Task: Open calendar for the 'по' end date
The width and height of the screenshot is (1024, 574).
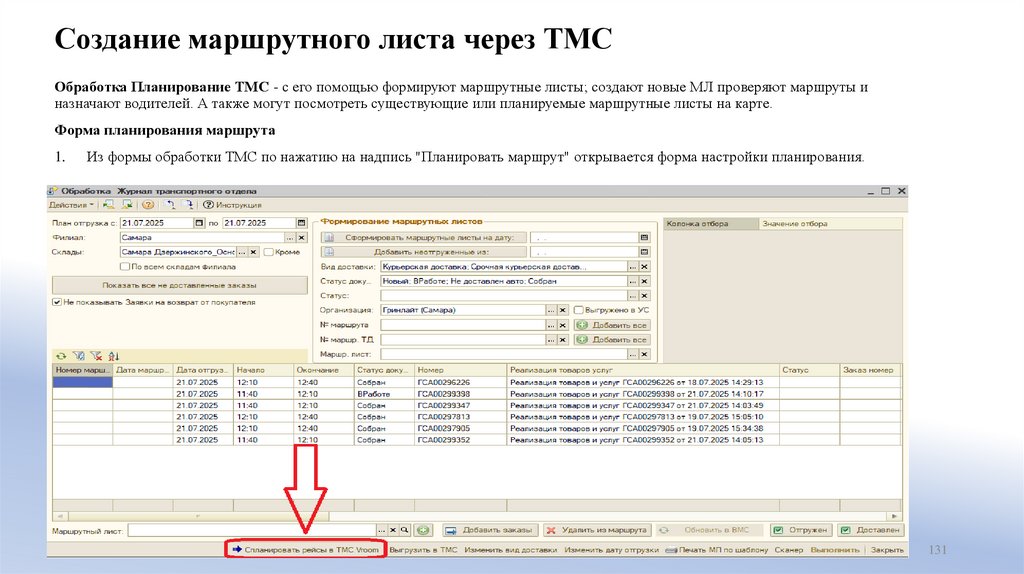Action: click(301, 223)
